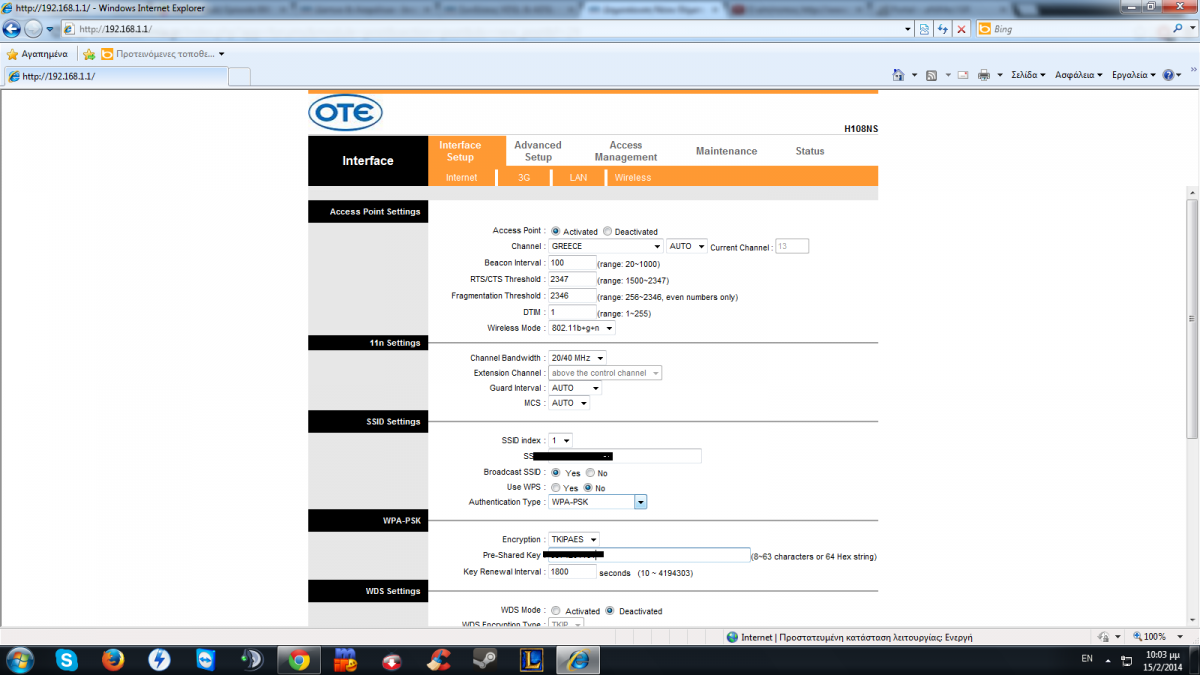Open League of Legends taskbar icon
Viewport: 1200px width, 675px height.
coord(530,660)
